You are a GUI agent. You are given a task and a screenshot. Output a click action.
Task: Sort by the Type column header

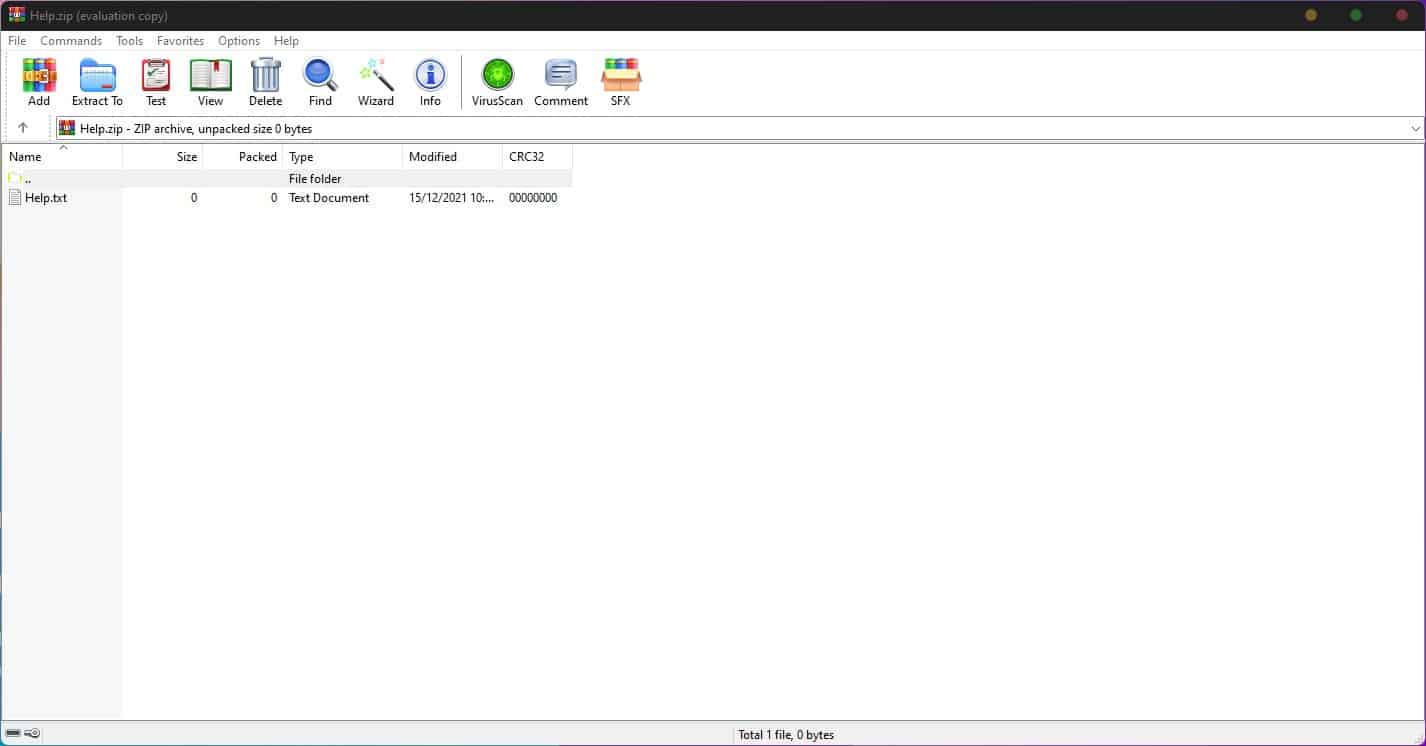[342, 157]
